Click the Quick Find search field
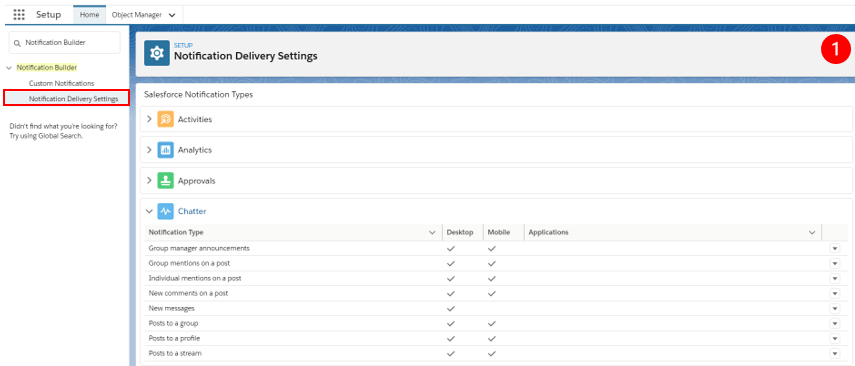This screenshot has width=855, height=366. coord(64,43)
